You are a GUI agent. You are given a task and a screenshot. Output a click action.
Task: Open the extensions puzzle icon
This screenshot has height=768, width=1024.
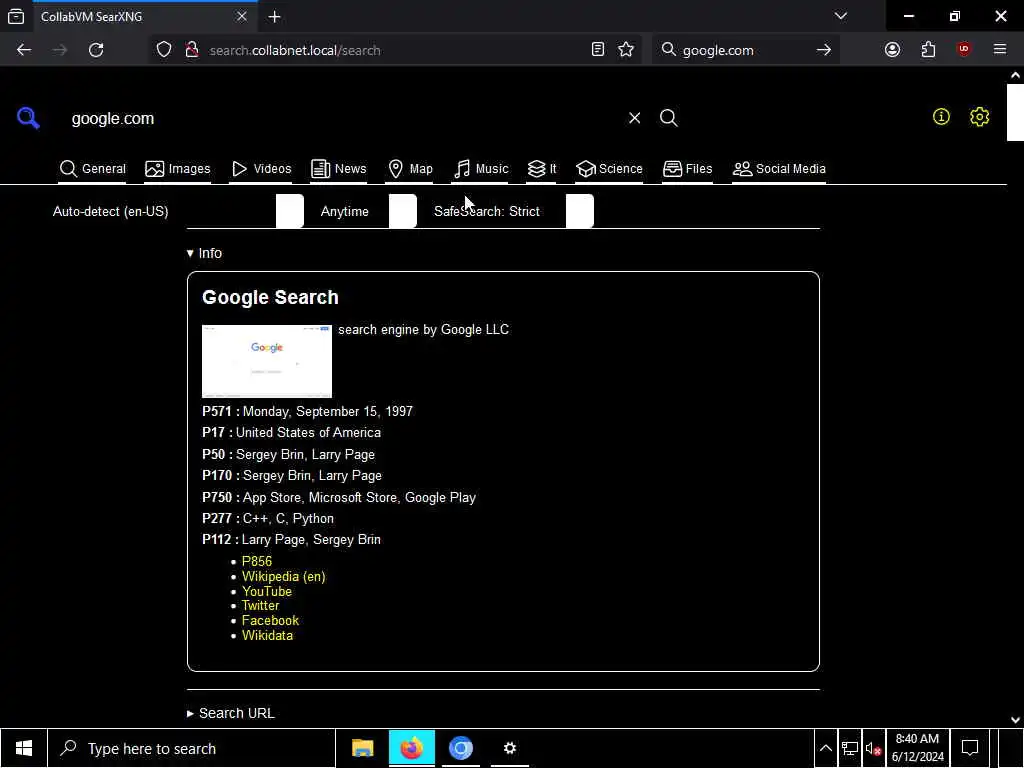[928, 50]
